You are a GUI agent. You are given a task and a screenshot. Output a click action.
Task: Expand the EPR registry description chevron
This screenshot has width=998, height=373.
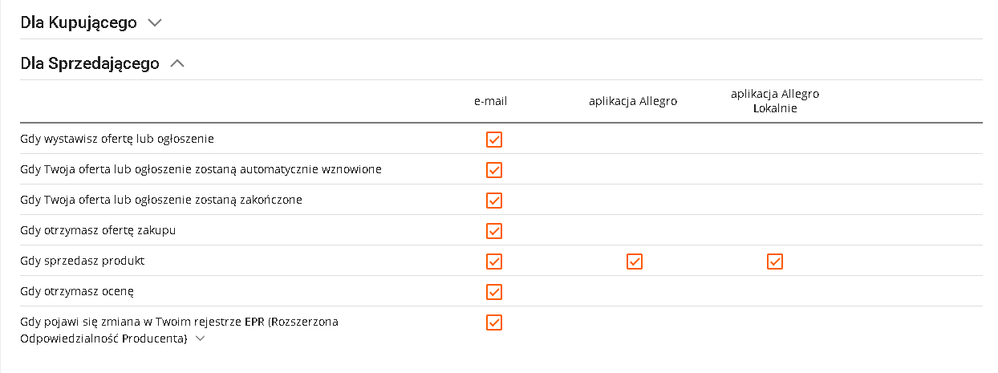pyautogui.click(x=200, y=339)
